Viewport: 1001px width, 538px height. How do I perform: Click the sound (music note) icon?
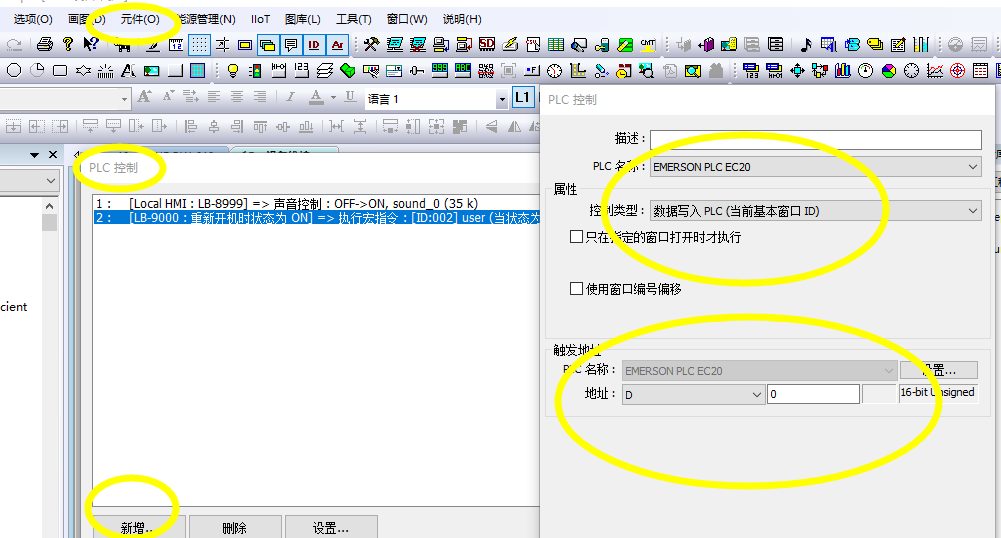click(x=806, y=44)
